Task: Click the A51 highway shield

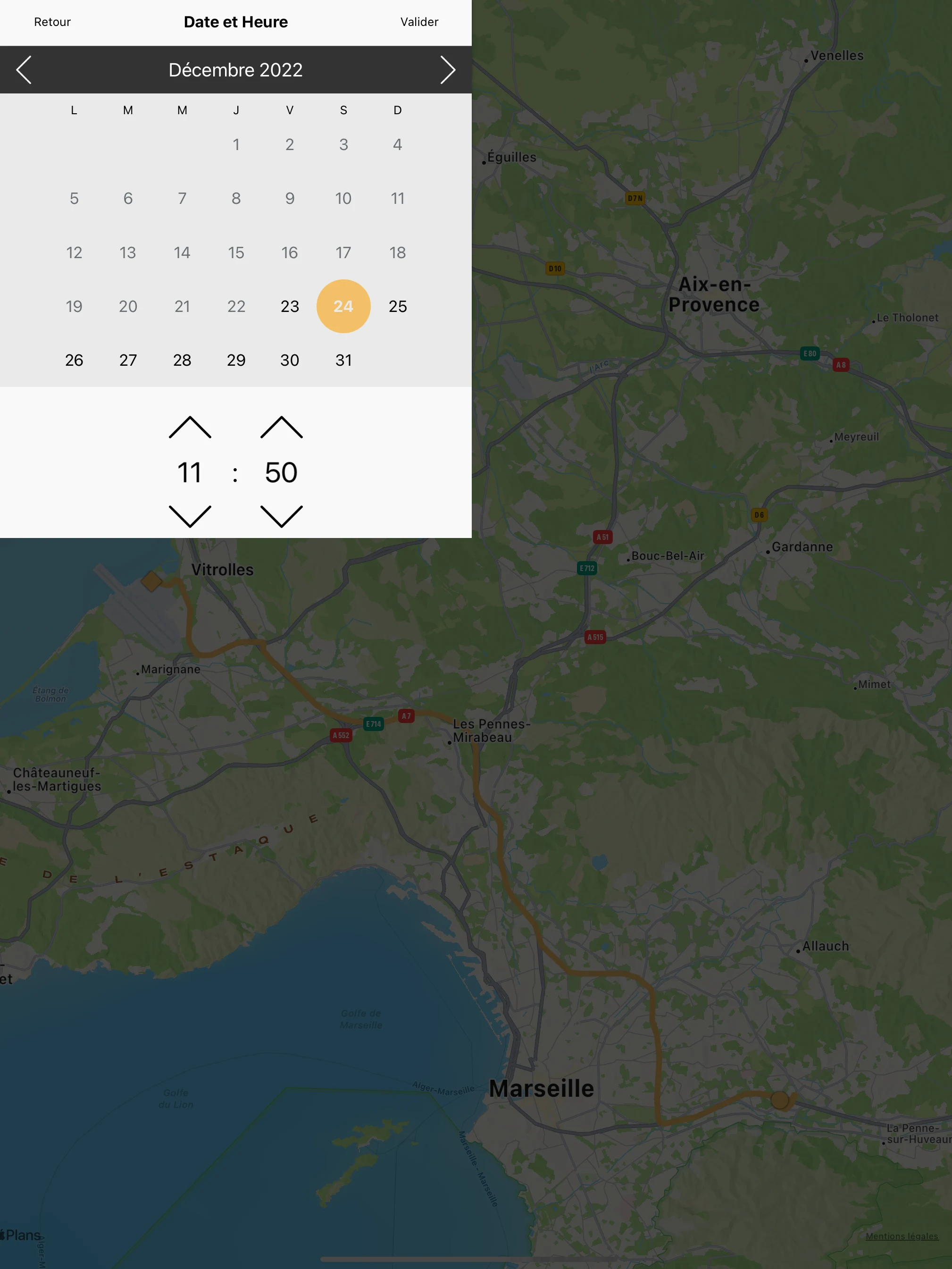Action: 603,537
